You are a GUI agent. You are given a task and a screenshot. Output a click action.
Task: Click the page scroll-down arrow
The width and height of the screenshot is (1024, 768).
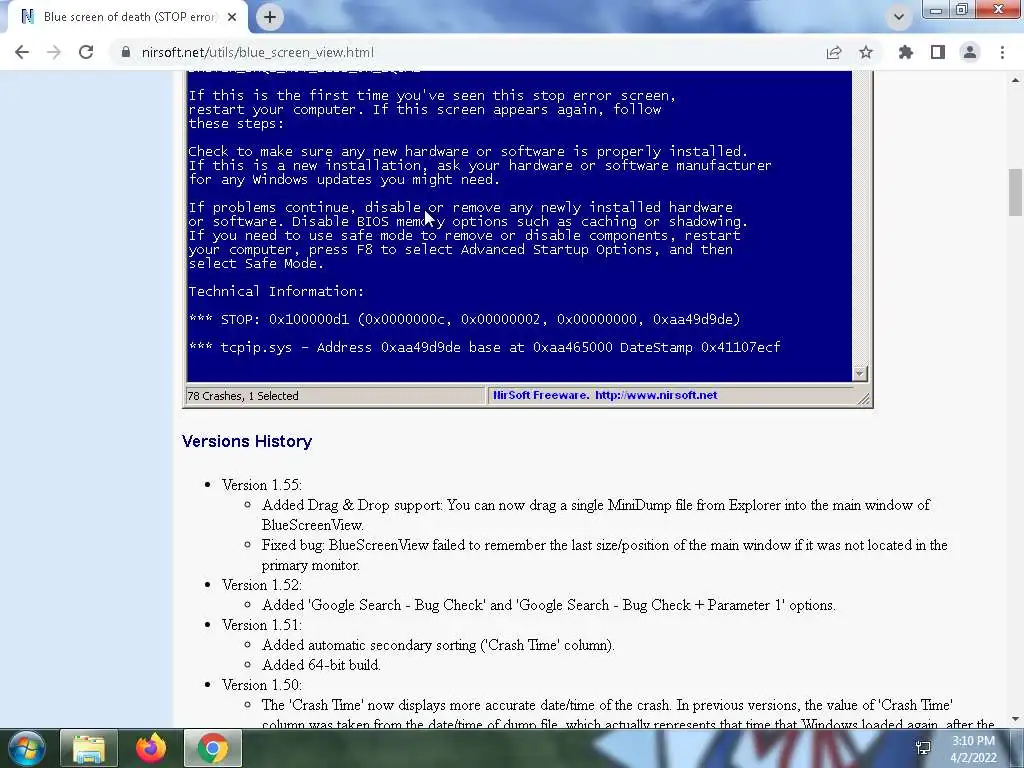(x=1015, y=719)
